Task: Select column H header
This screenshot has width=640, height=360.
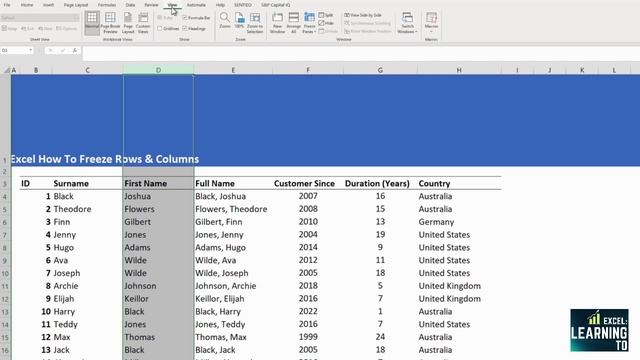Action: [x=459, y=70]
